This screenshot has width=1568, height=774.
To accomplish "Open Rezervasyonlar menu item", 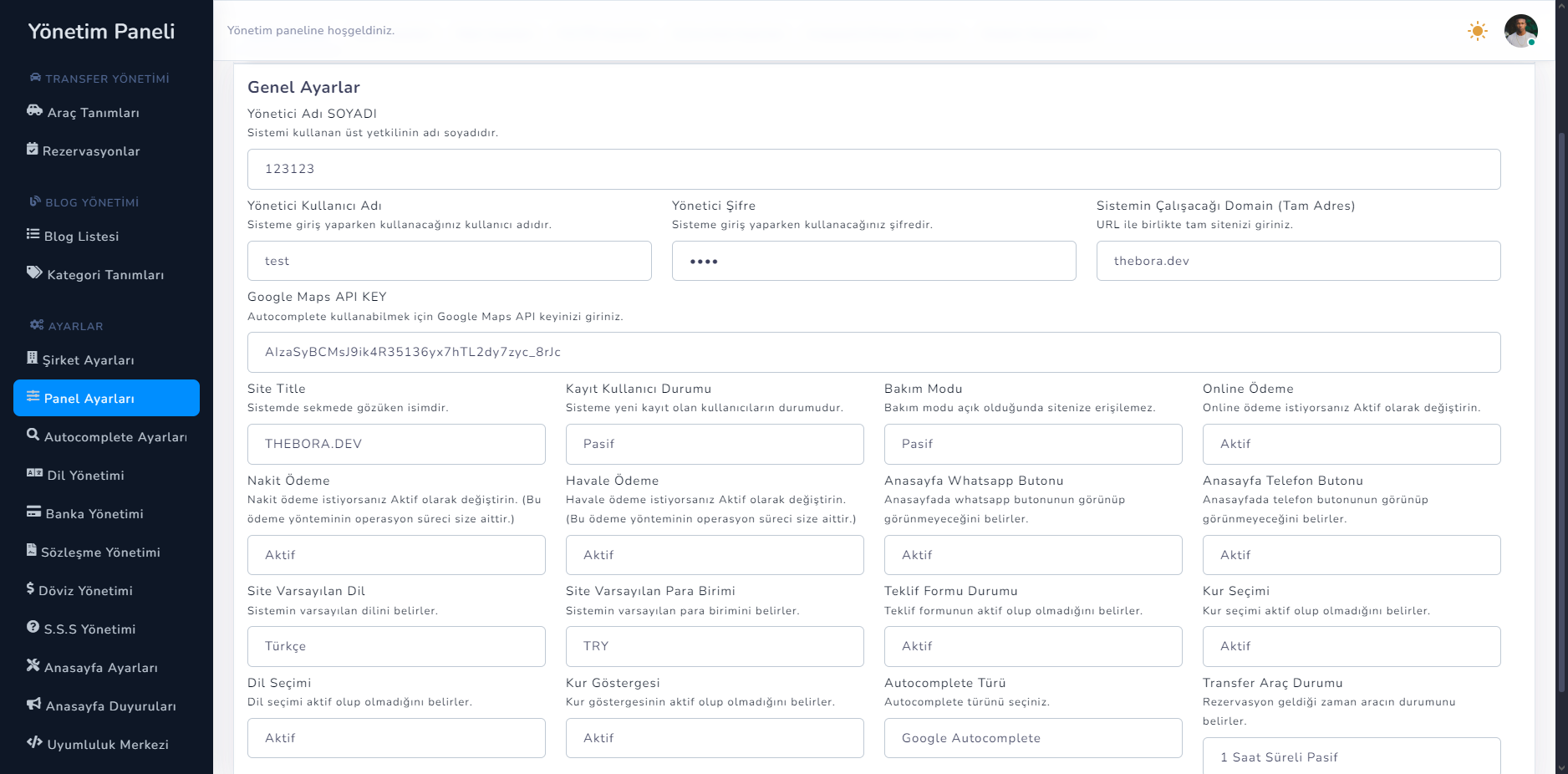I will 106,150.
